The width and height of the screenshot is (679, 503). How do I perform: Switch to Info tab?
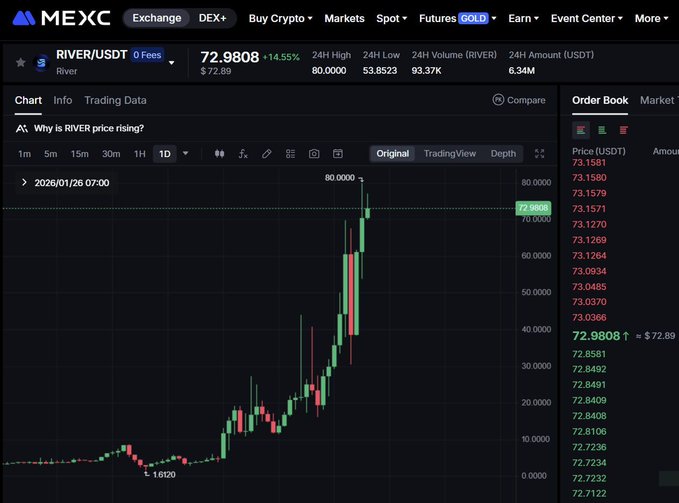coord(63,100)
